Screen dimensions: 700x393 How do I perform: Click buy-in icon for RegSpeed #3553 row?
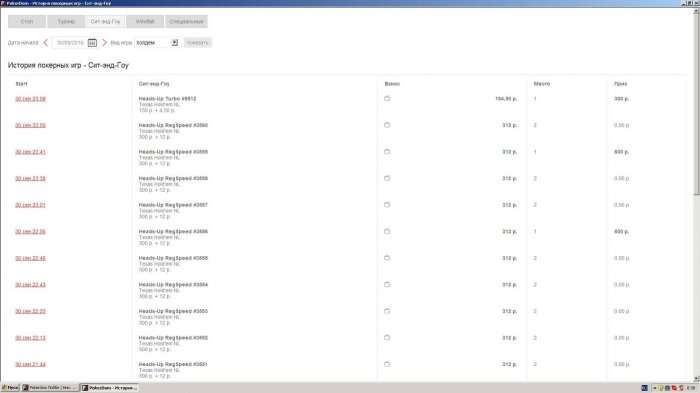click(387, 311)
